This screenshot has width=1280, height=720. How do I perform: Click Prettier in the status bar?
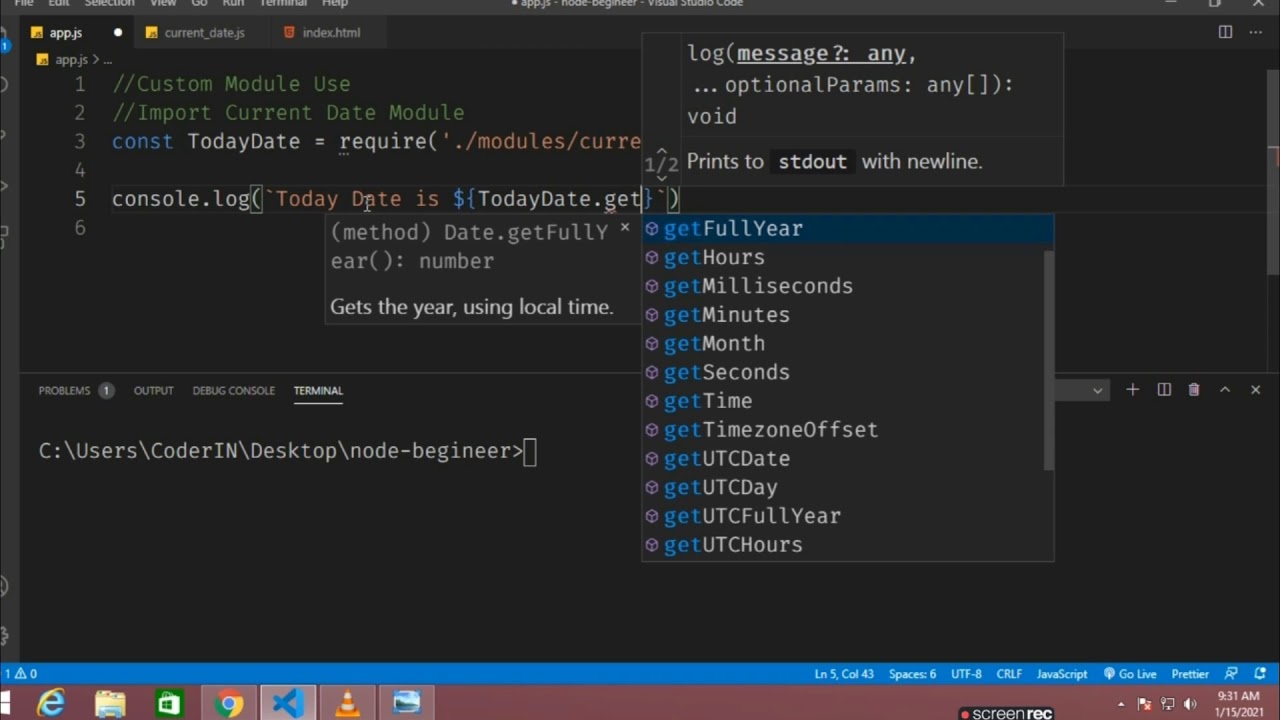click(1190, 674)
